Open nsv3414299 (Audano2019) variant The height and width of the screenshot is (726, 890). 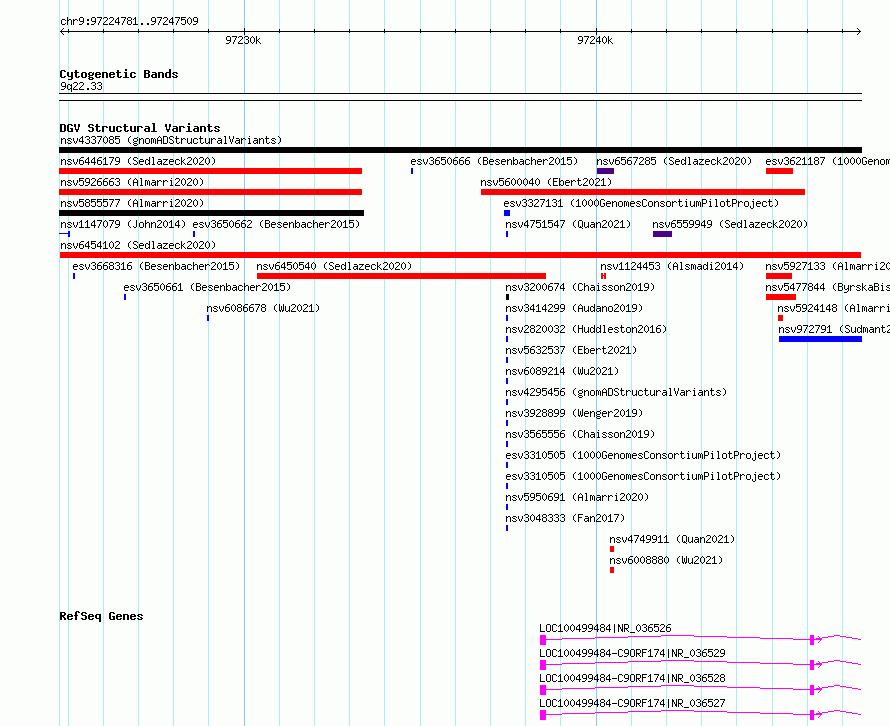(574, 308)
